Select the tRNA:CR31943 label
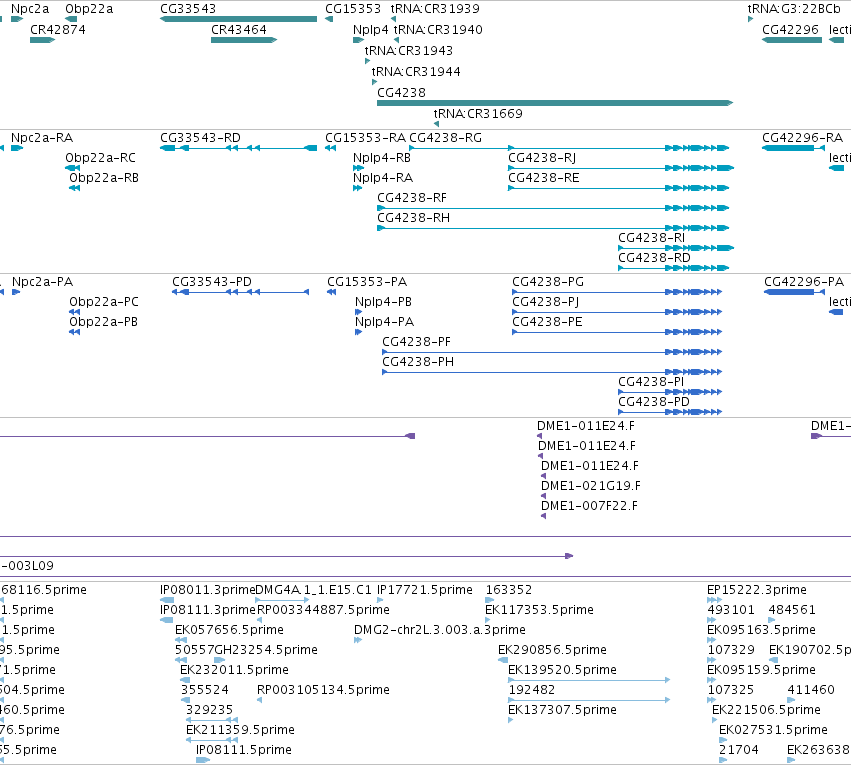The width and height of the screenshot is (851, 765). coord(409,50)
